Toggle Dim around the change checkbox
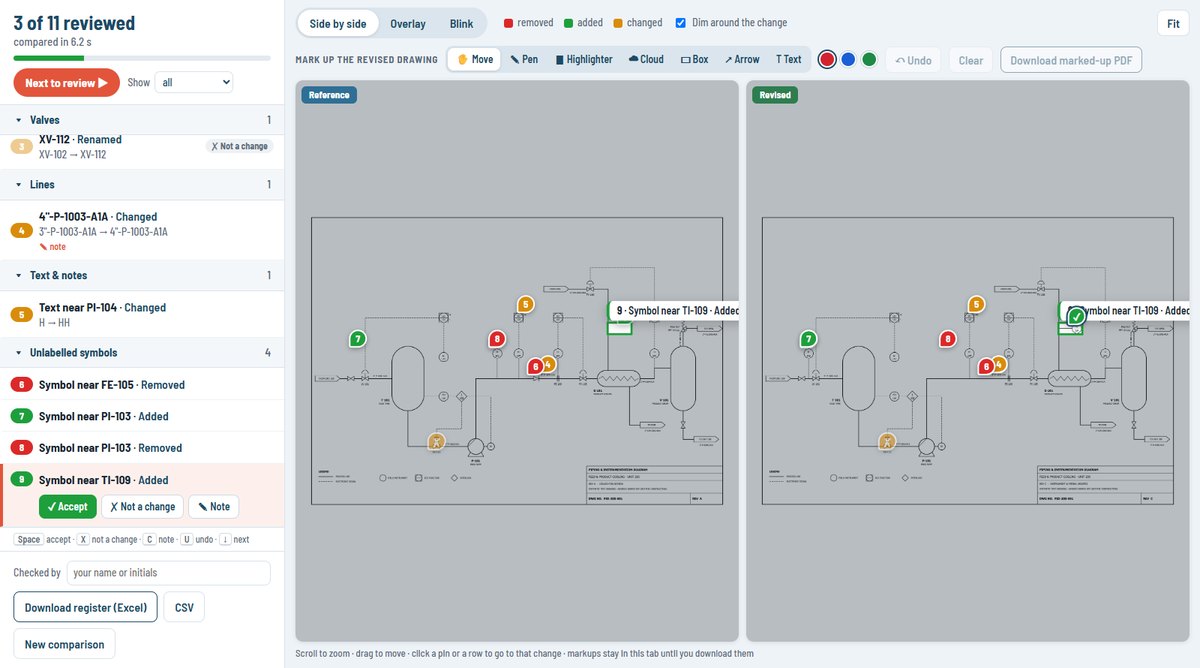1200x668 pixels. coord(681,23)
